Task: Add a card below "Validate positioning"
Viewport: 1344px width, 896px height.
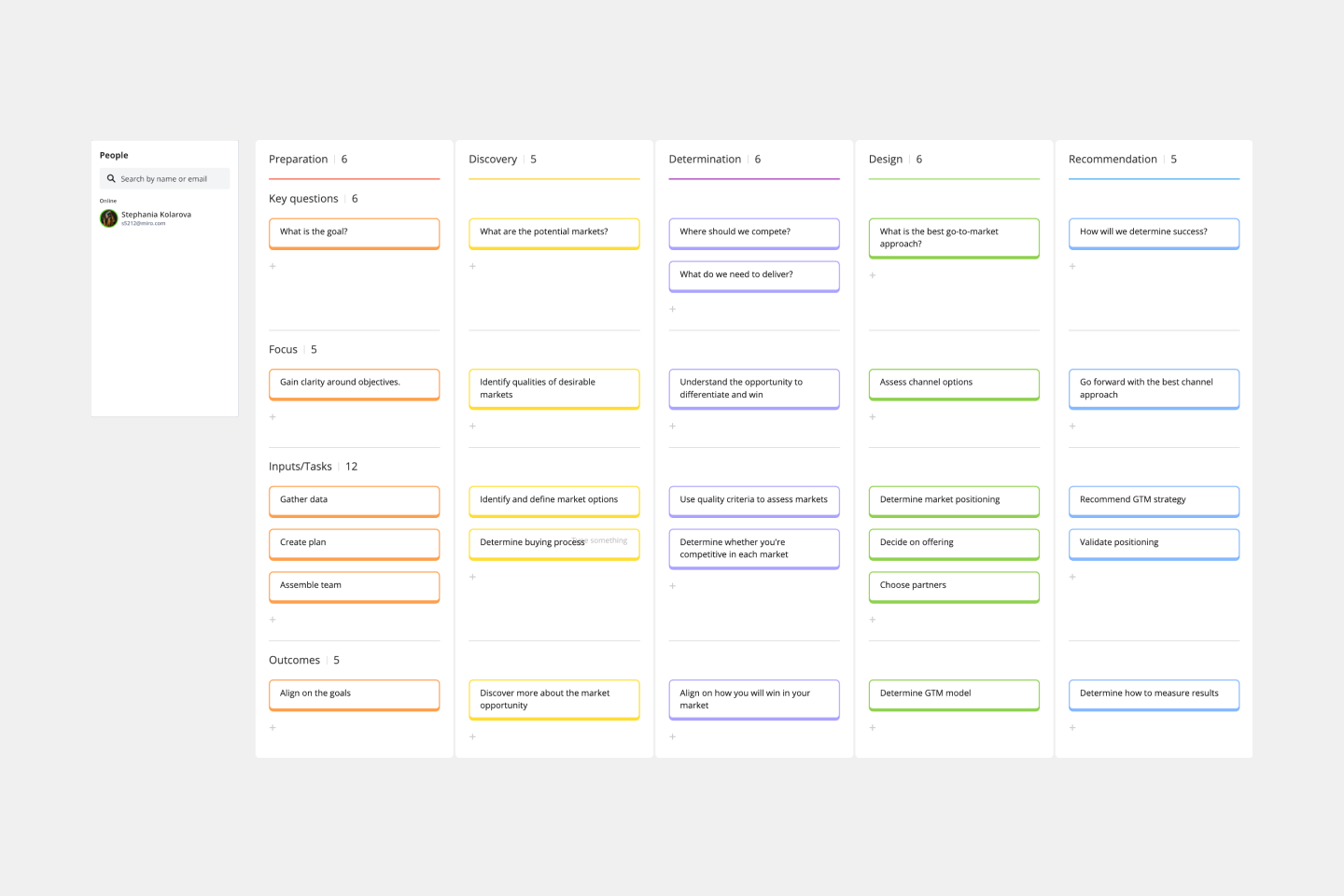Action: (x=1072, y=577)
